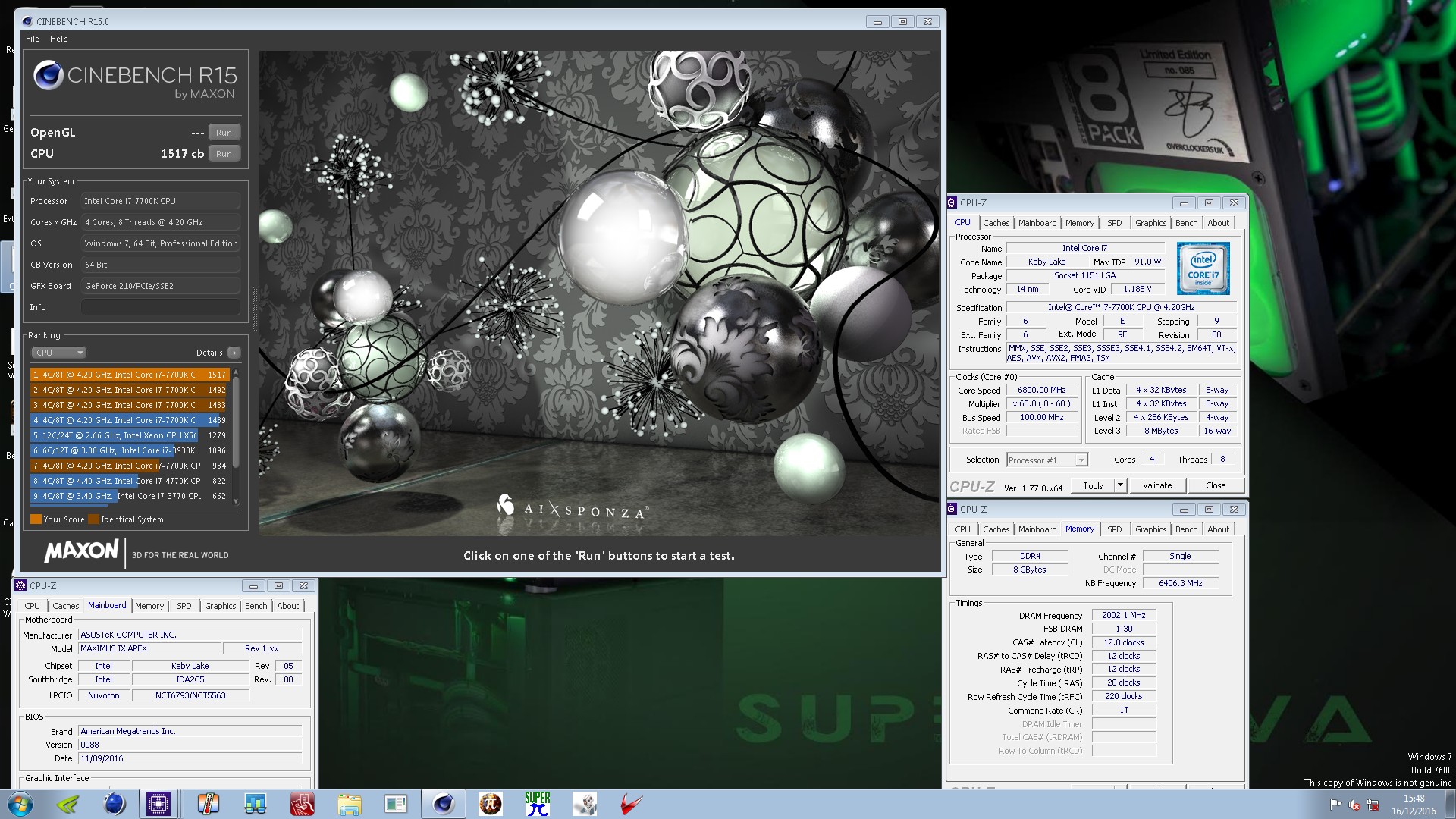Select the i7-4770K ranking row 822
Viewport: 1456px width, 819px height.
[x=130, y=481]
